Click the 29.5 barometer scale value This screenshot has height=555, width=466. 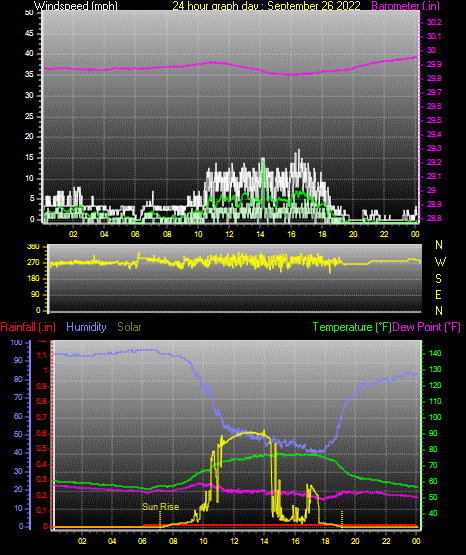click(x=434, y=120)
